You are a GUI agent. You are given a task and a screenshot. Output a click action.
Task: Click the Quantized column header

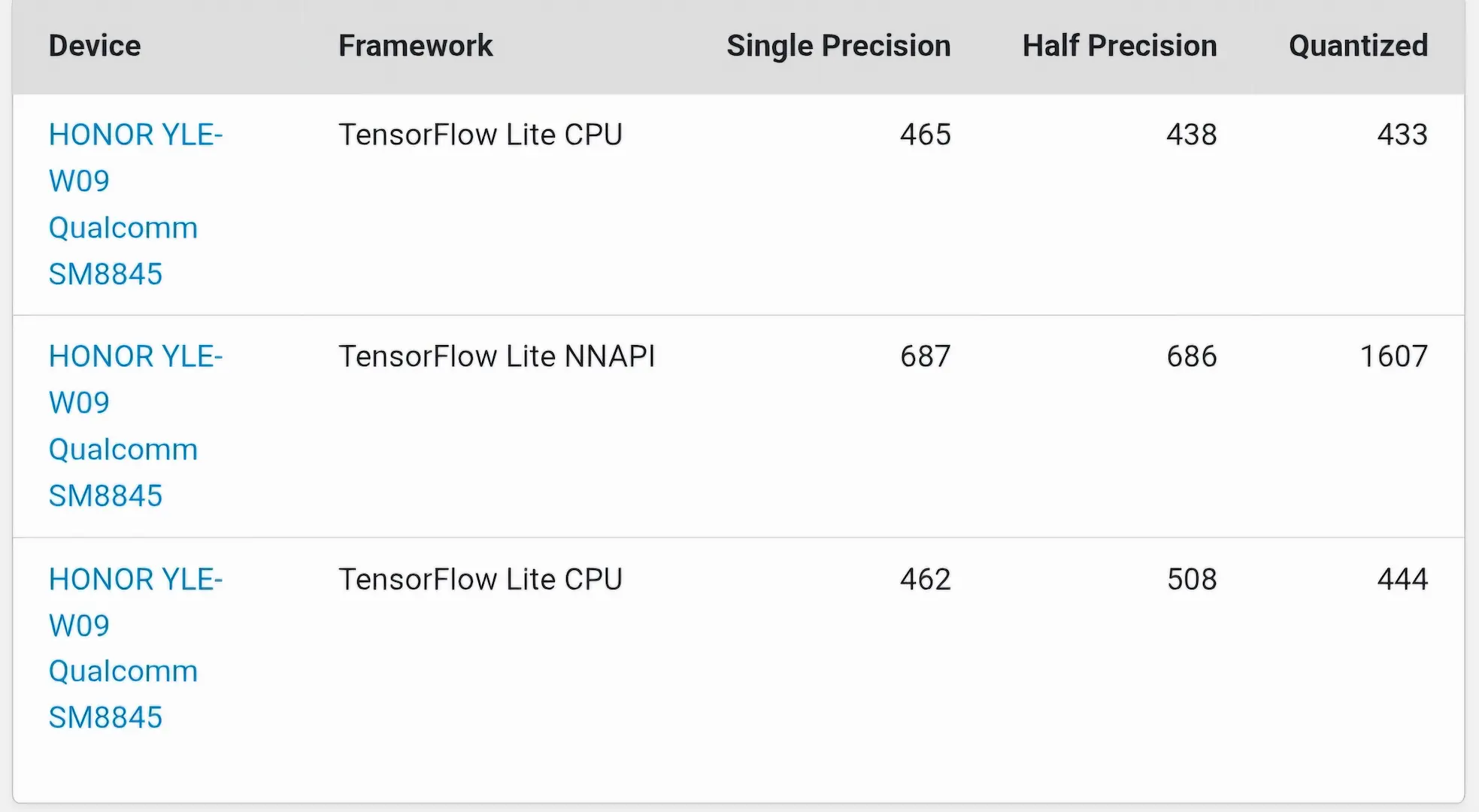(x=1357, y=46)
